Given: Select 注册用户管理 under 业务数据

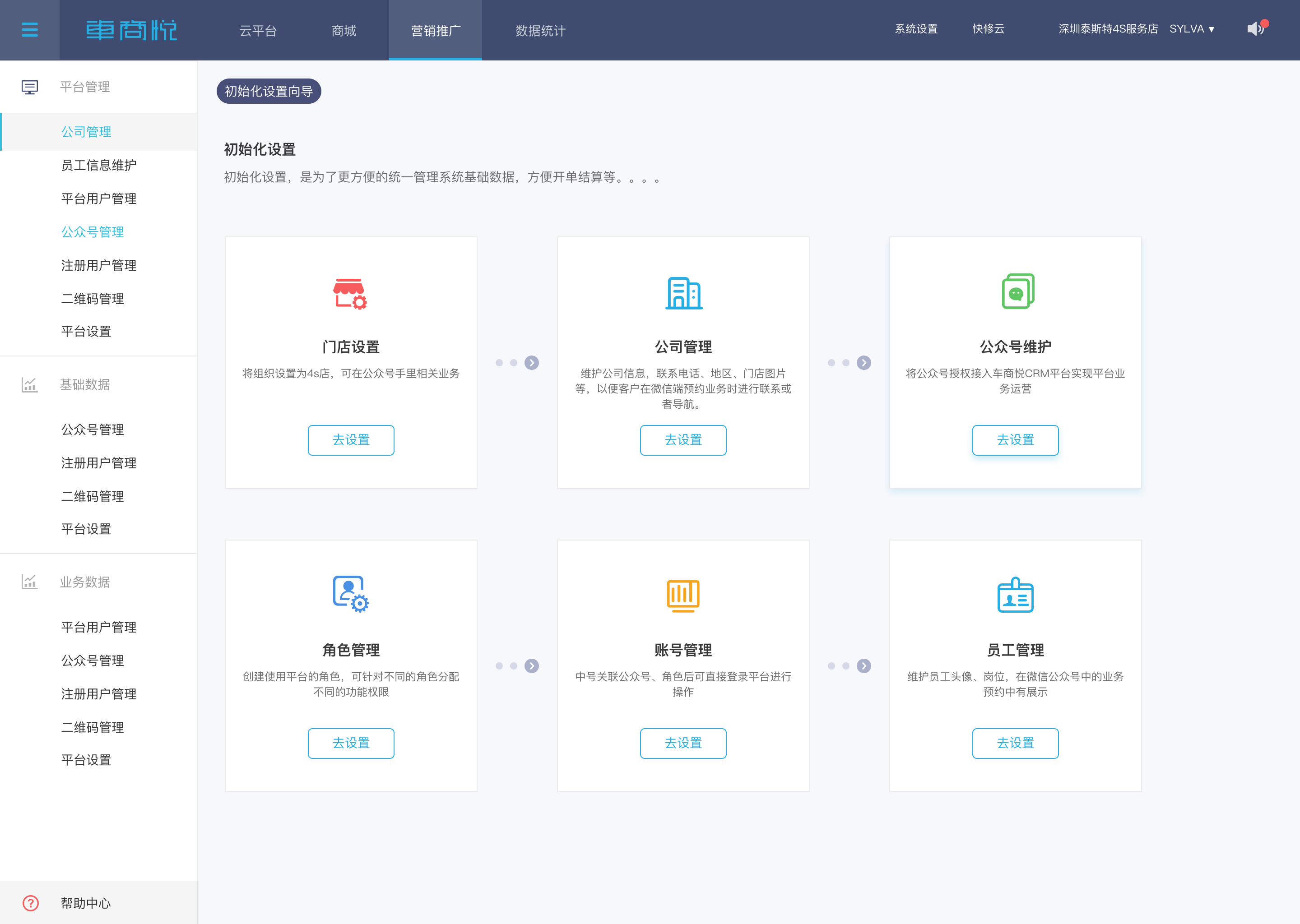Looking at the screenshot, I should tap(98, 694).
